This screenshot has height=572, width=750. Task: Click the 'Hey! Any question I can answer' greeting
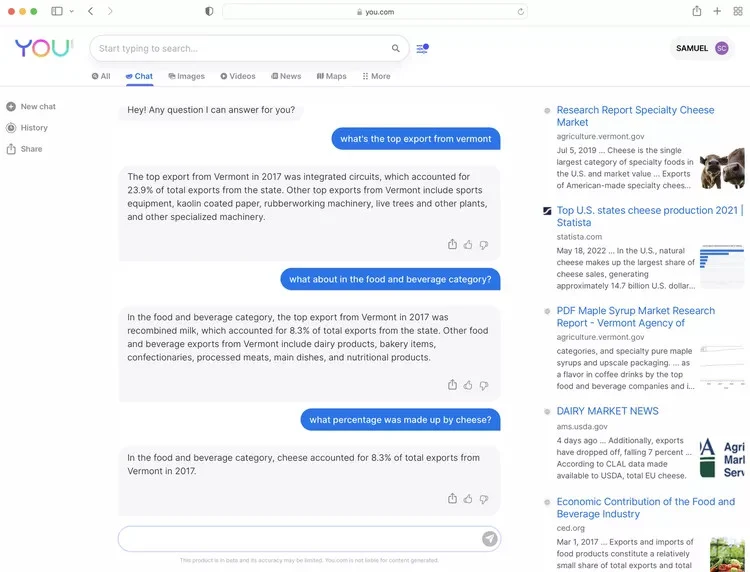coord(211,110)
